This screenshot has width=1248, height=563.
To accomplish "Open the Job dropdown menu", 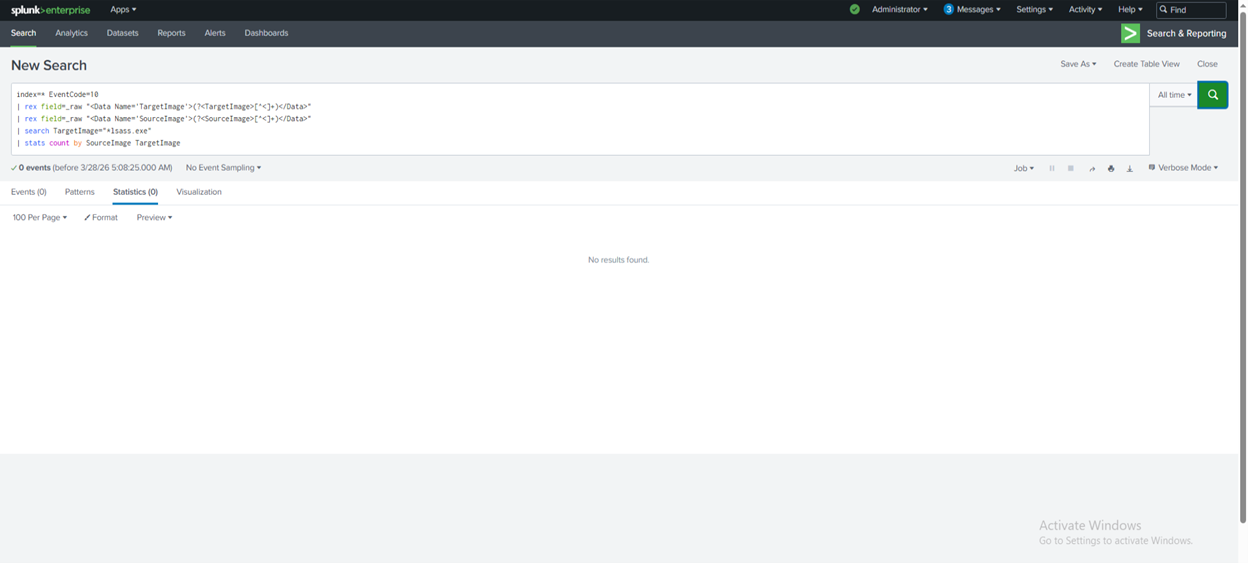I will 1024,168.
